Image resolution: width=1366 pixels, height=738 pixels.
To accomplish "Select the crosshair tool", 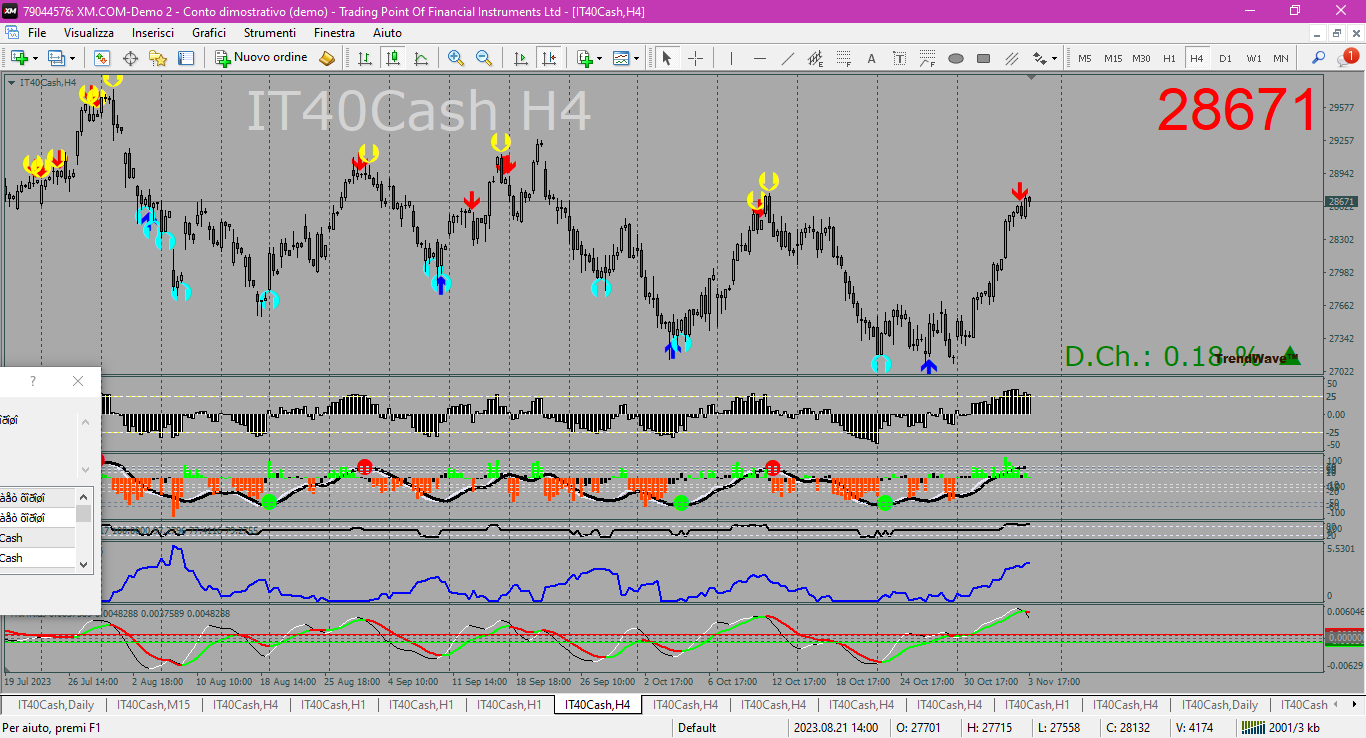I will [695, 58].
